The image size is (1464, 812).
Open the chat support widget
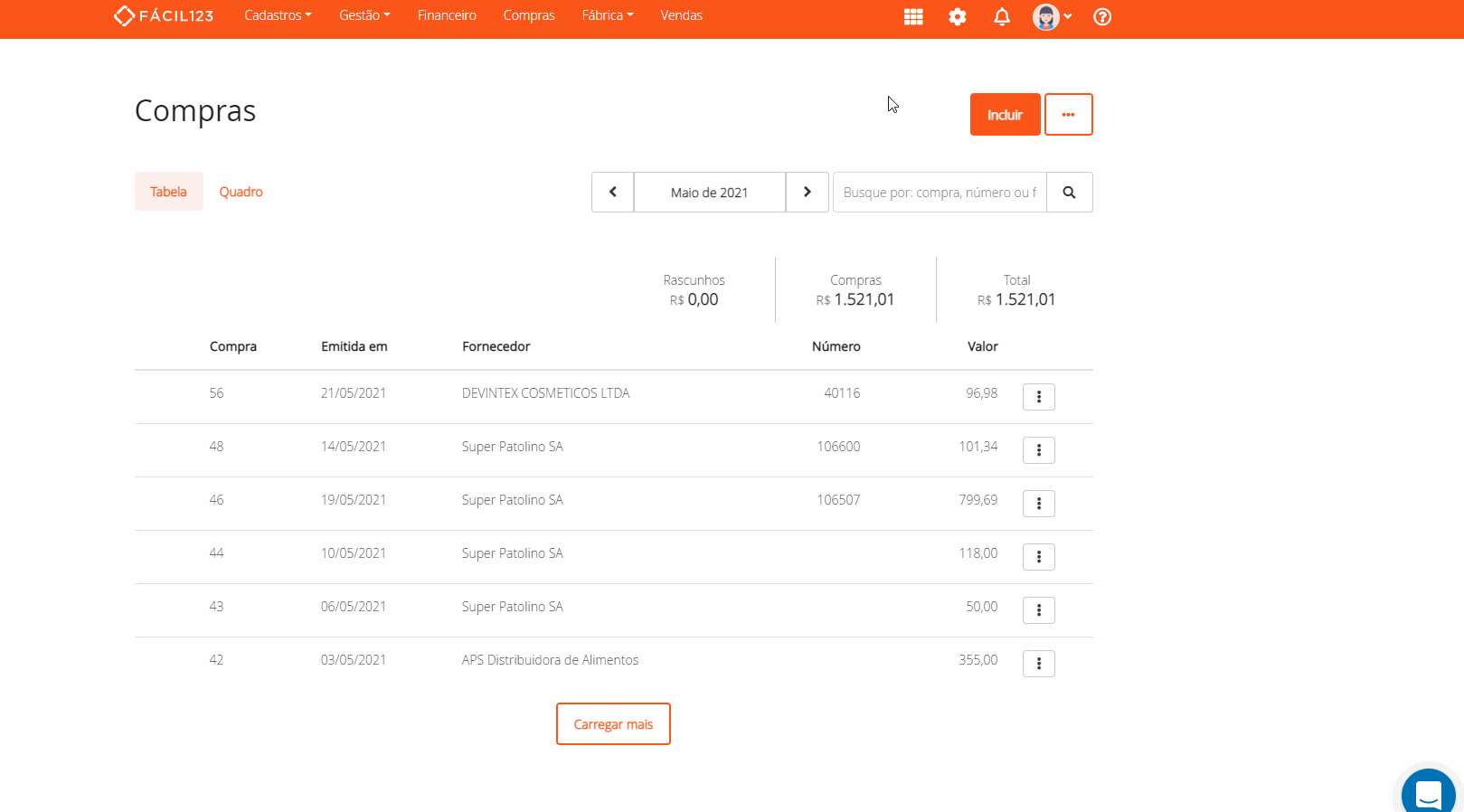tap(1428, 794)
